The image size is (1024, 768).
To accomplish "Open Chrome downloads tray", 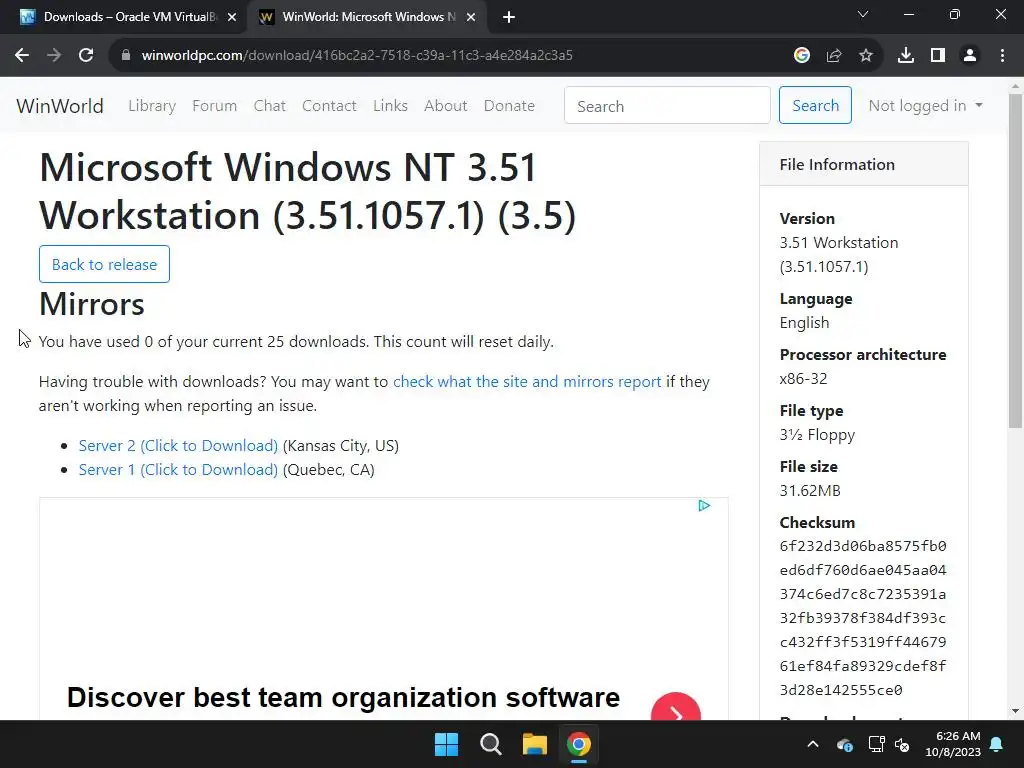I will (x=906, y=56).
